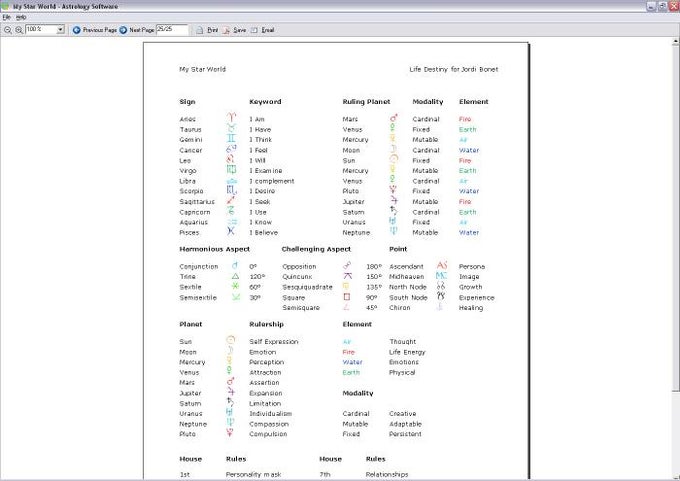Click the North Node symbol
Viewport: 680px width, 481px height.
[x=441, y=286]
